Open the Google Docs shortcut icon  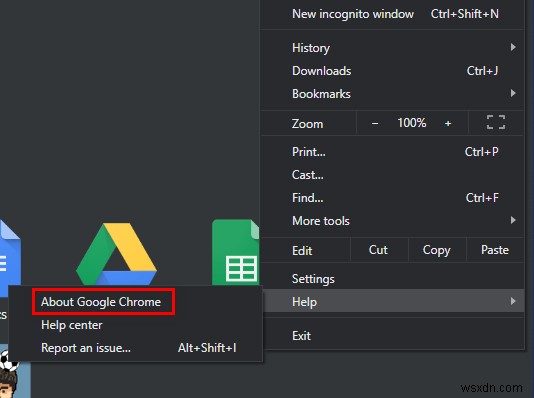coord(10,258)
